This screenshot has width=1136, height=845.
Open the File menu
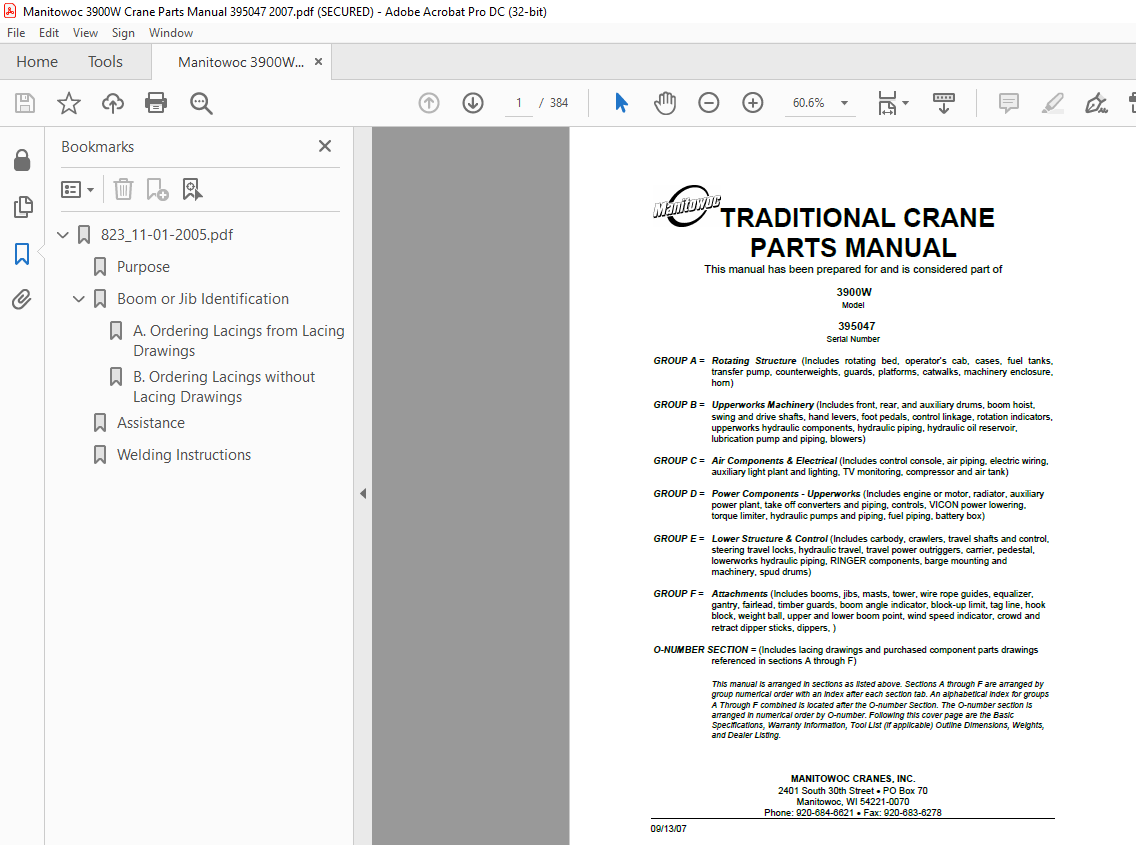[x=16, y=33]
